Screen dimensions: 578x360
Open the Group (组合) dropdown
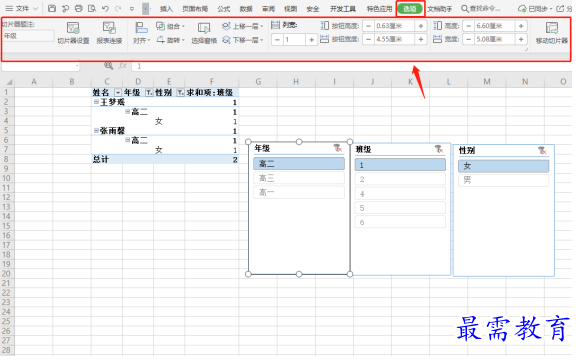pyautogui.click(x=170, y=26)
